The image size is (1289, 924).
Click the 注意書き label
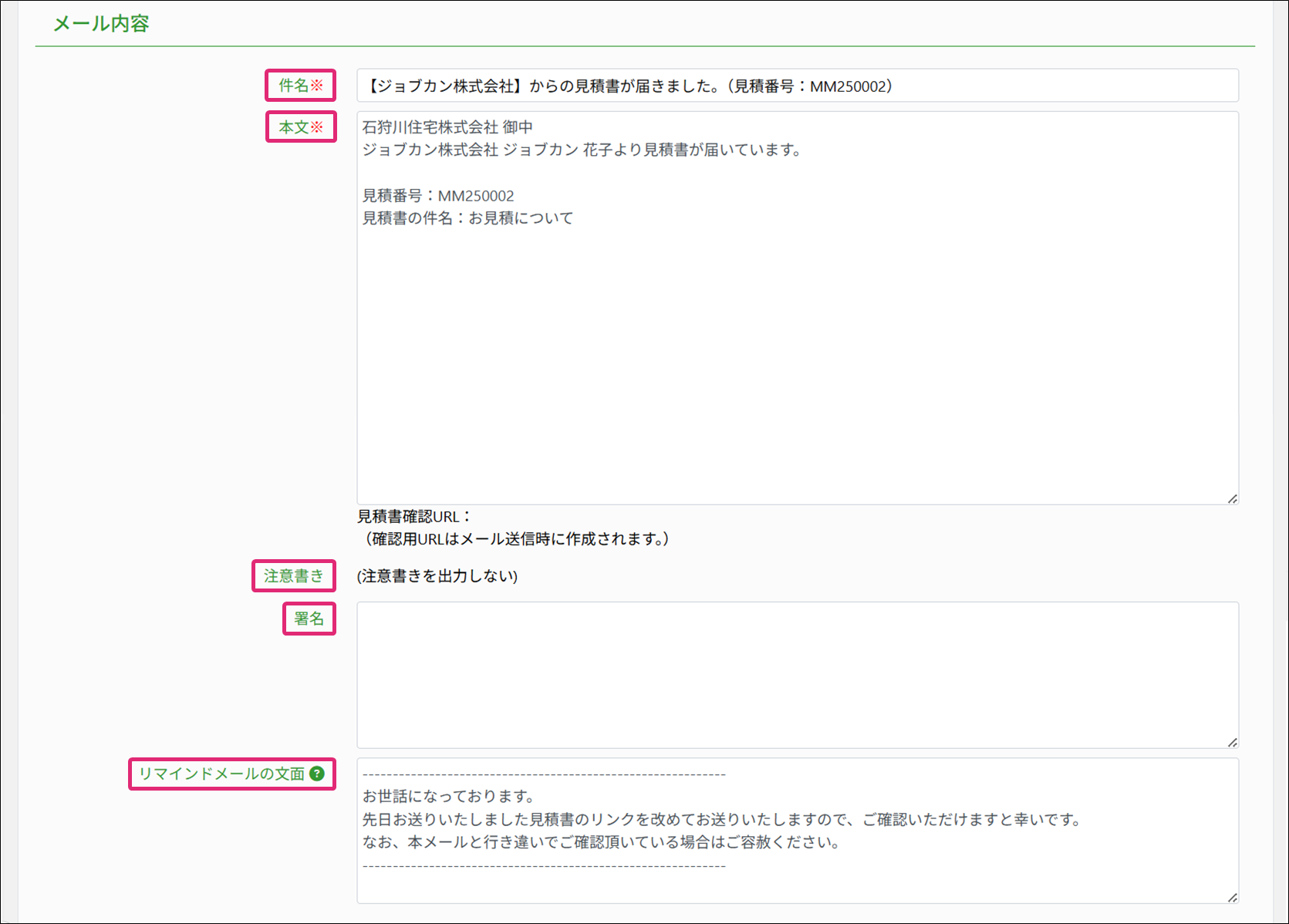click(x=294, y=576)
